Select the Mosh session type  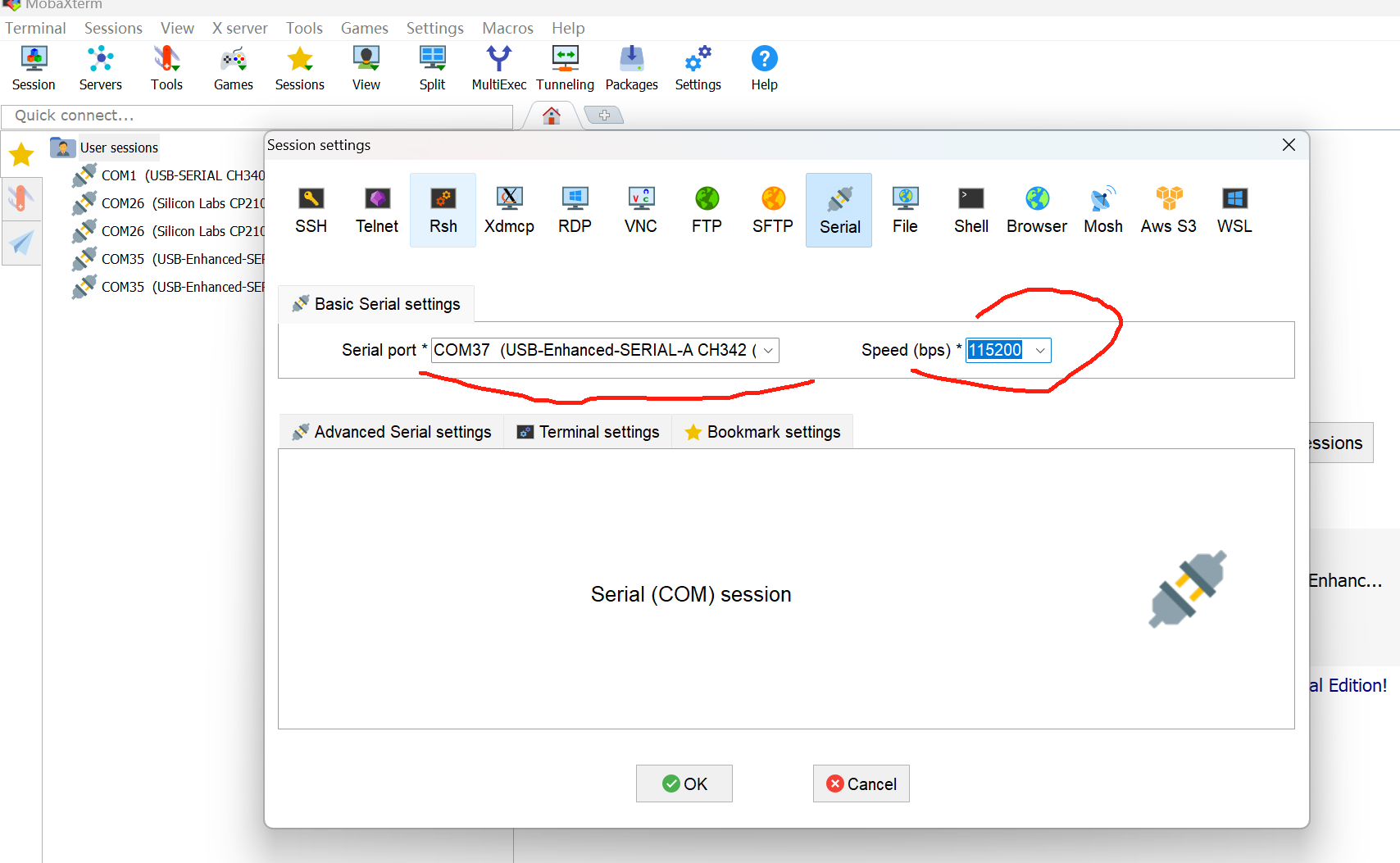click(x=1103, y=210)
